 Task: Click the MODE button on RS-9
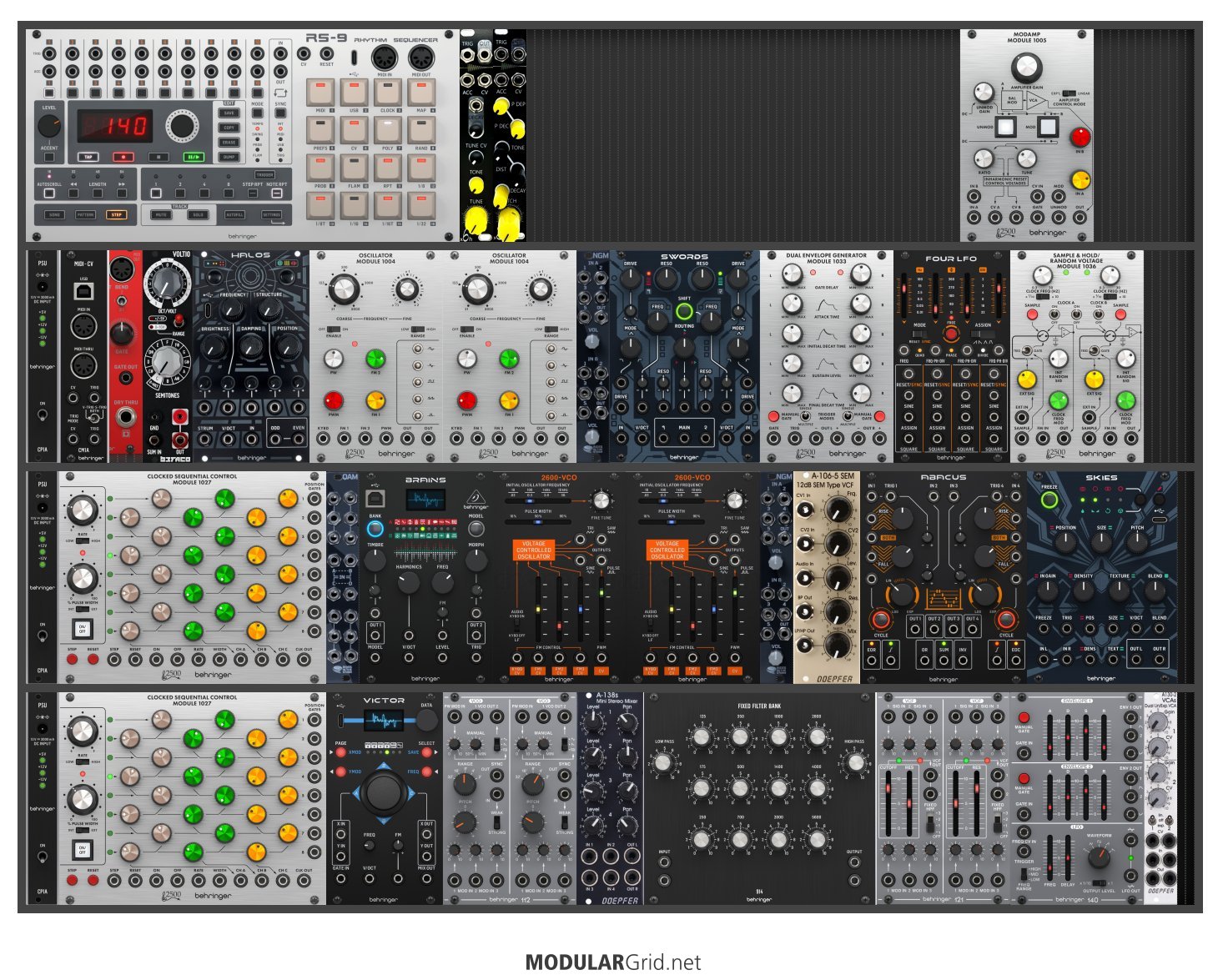257,113
